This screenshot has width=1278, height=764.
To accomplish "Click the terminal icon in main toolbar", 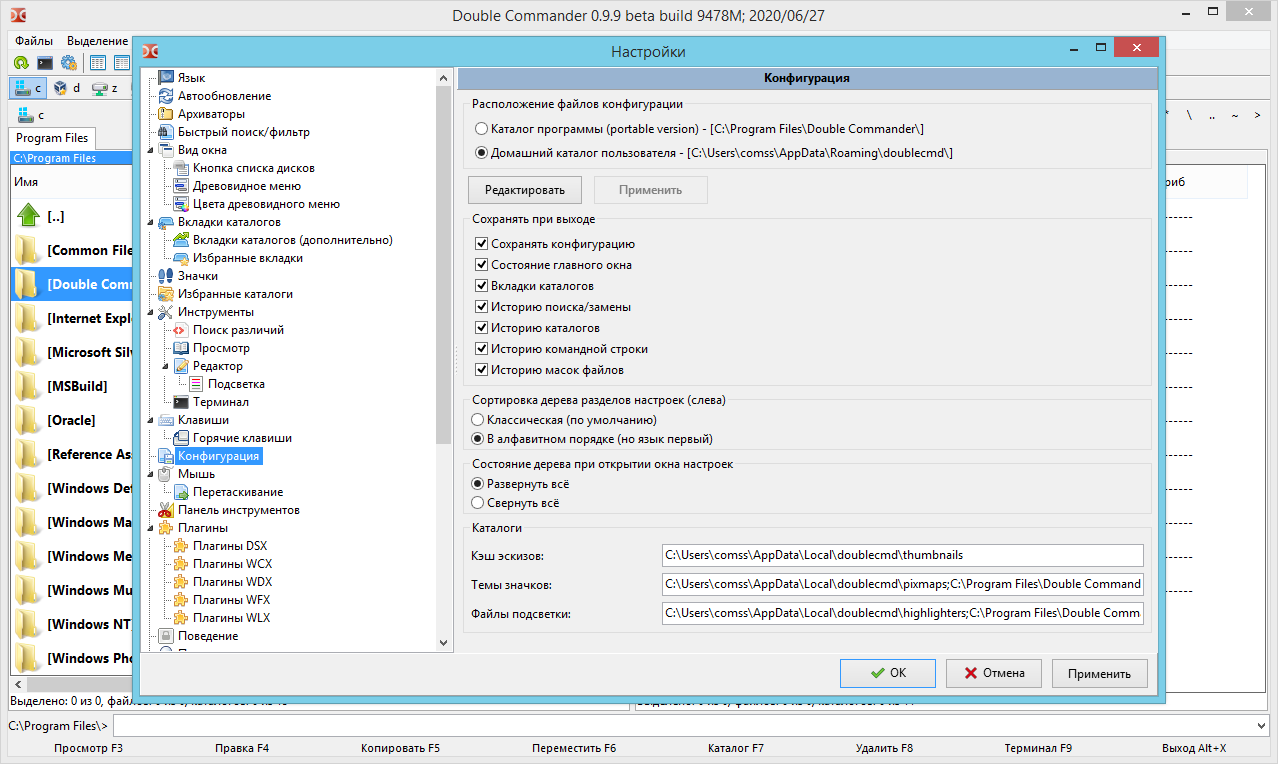I will (x=45, y=63).
